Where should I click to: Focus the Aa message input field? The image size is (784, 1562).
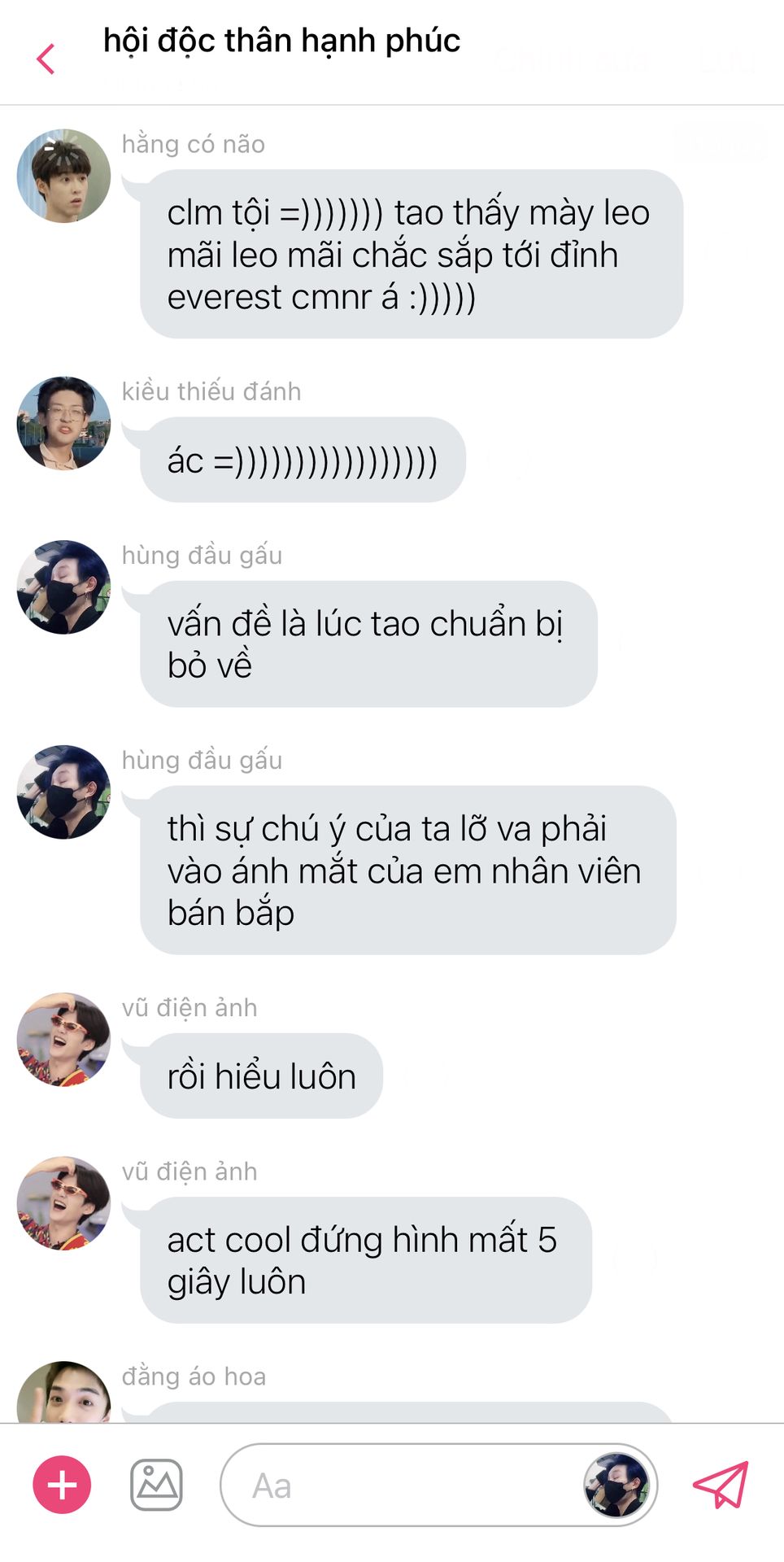tap(438, 1486)
